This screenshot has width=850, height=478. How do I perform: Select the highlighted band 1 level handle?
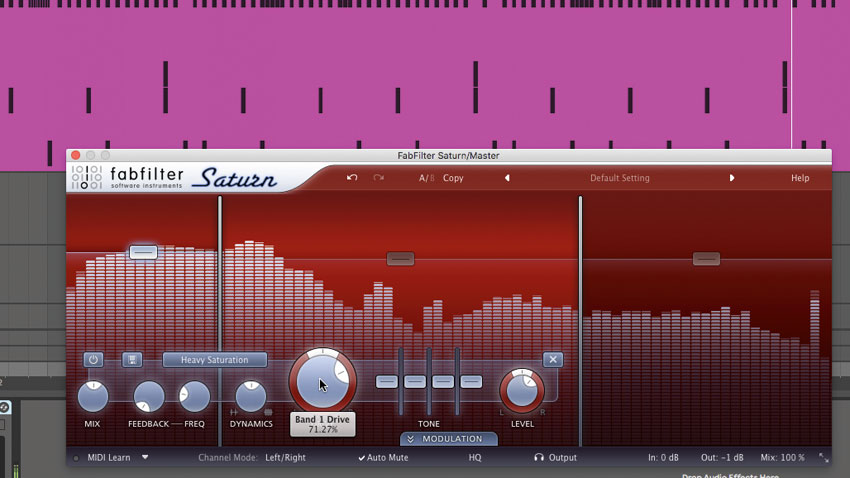(143, 252)
